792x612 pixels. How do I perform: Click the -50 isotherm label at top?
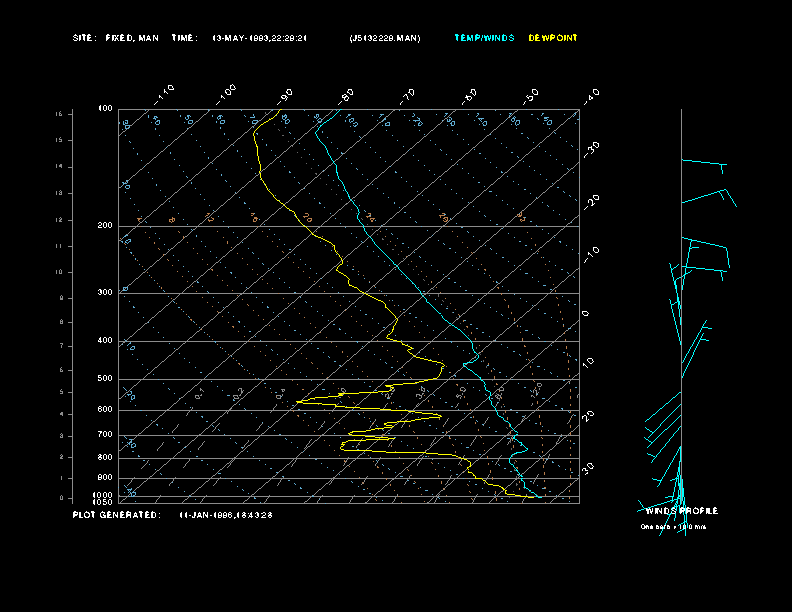531,96
